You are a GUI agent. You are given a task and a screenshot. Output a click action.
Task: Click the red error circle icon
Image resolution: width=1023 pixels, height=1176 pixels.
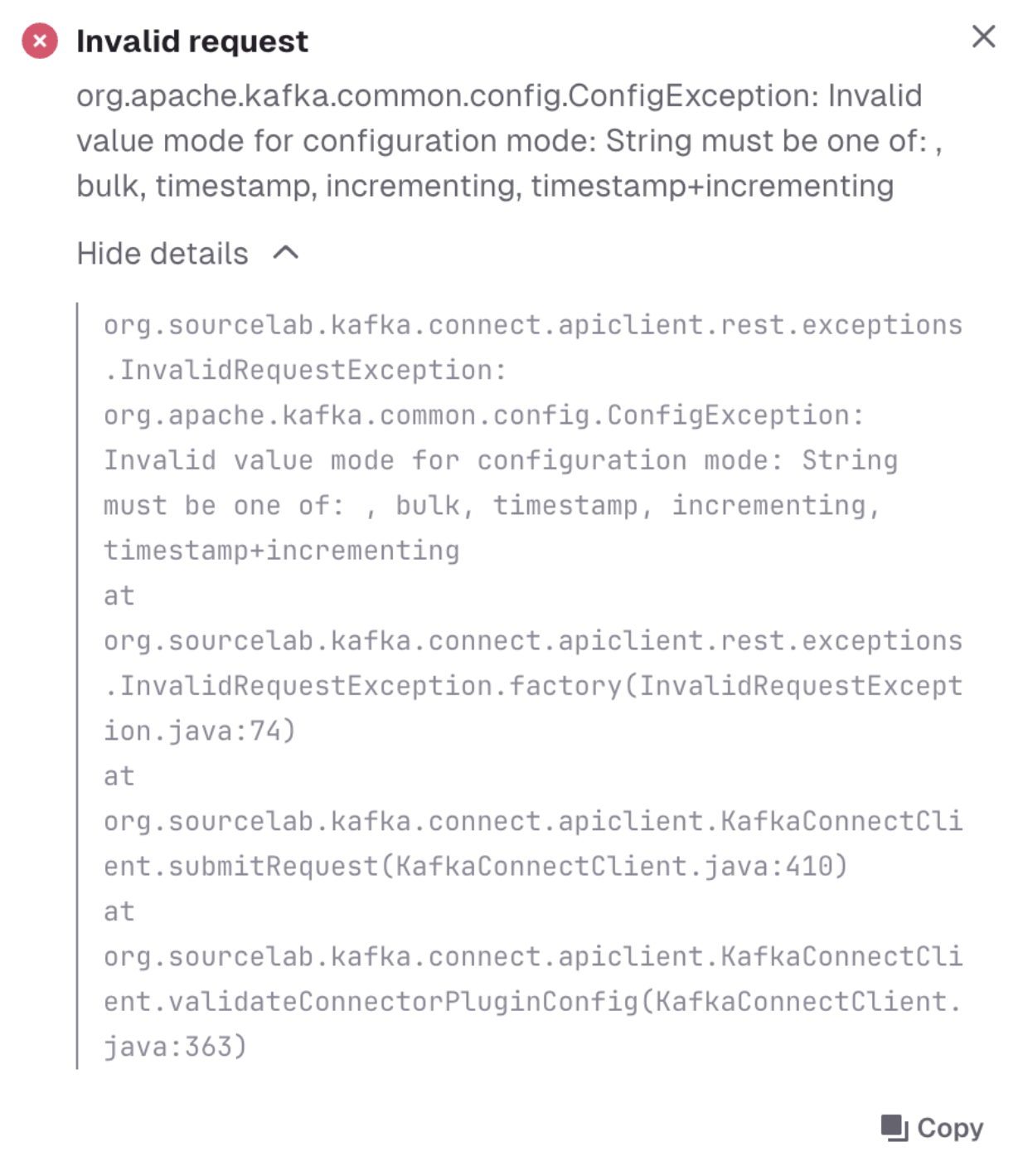(x=39, y=41)
